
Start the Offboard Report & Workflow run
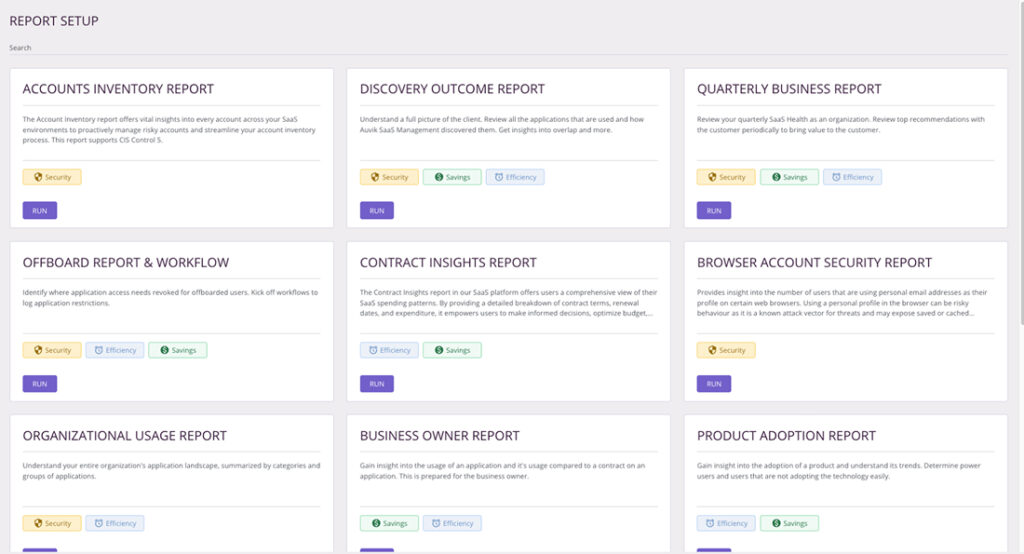[40, 384]
